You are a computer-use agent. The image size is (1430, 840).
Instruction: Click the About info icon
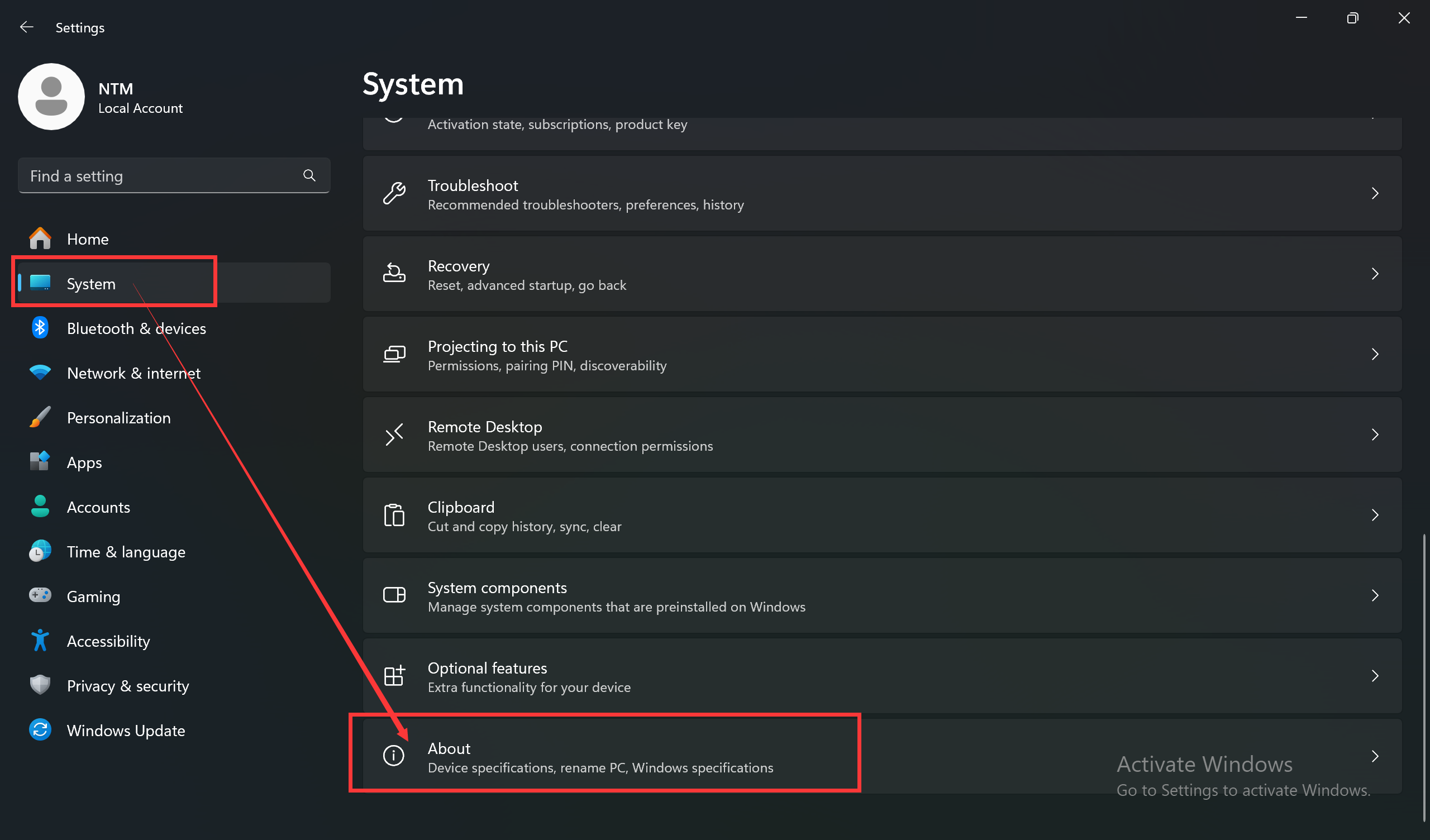[394, 756]
